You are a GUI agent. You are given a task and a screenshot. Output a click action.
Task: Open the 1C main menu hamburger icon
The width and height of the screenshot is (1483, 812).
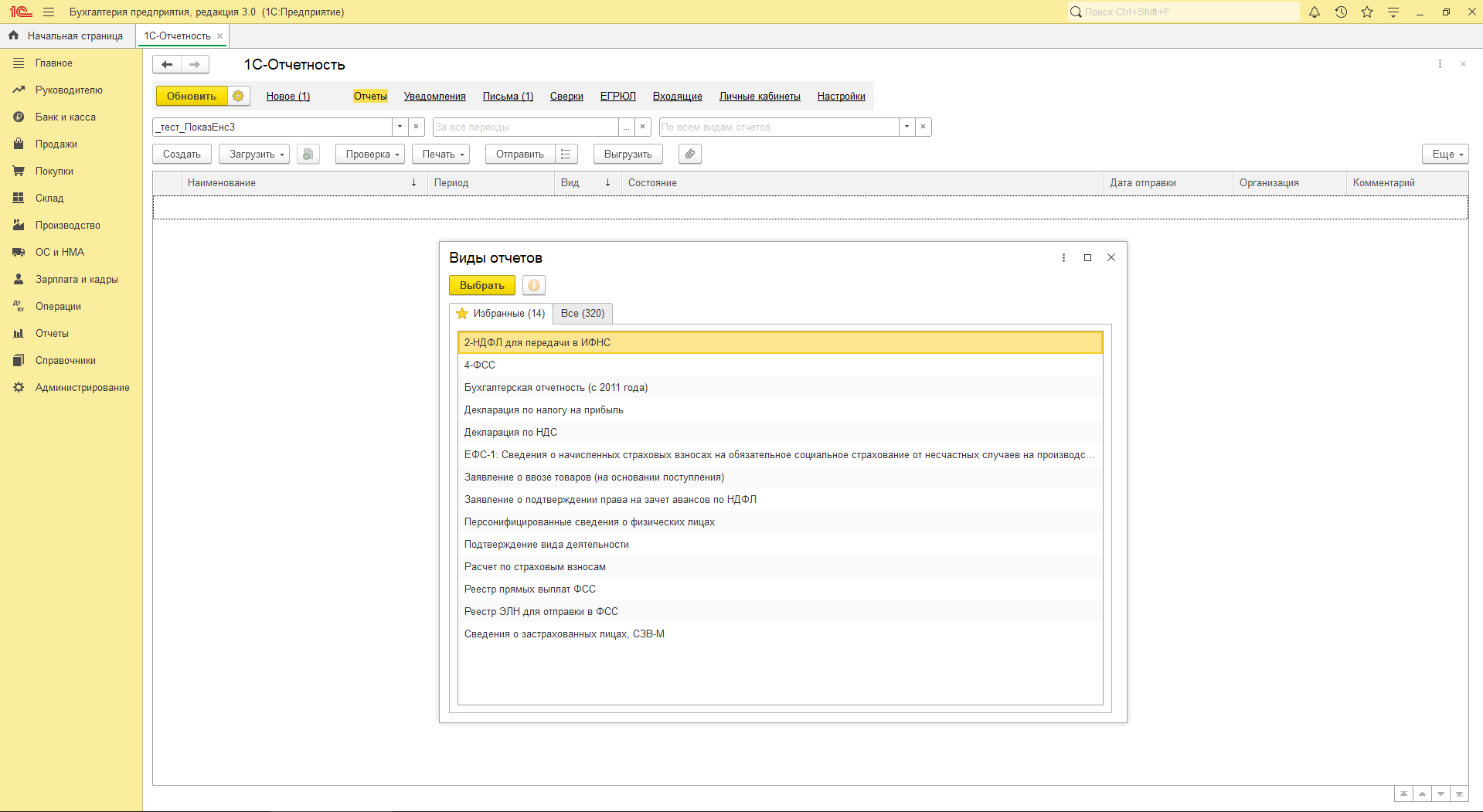[x=49, y=12]
